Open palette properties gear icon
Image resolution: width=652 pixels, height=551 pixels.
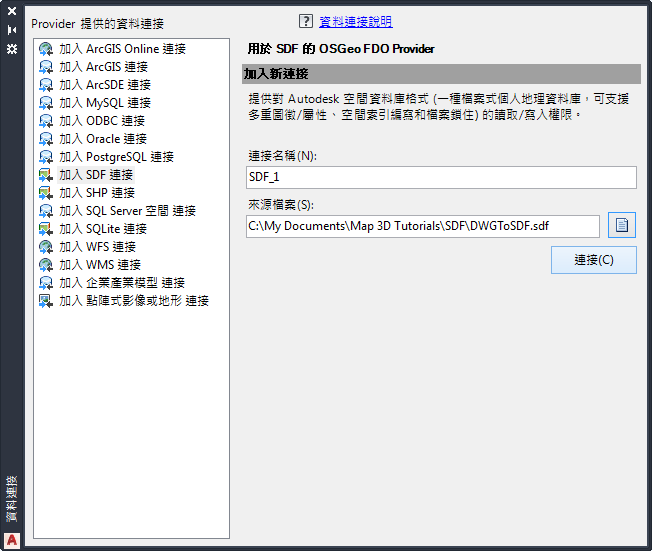point(12,49)
